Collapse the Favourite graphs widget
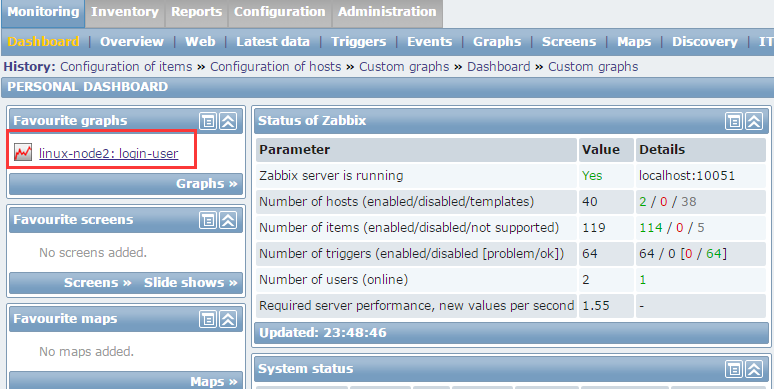774x389 pixels. coord(228,121)
